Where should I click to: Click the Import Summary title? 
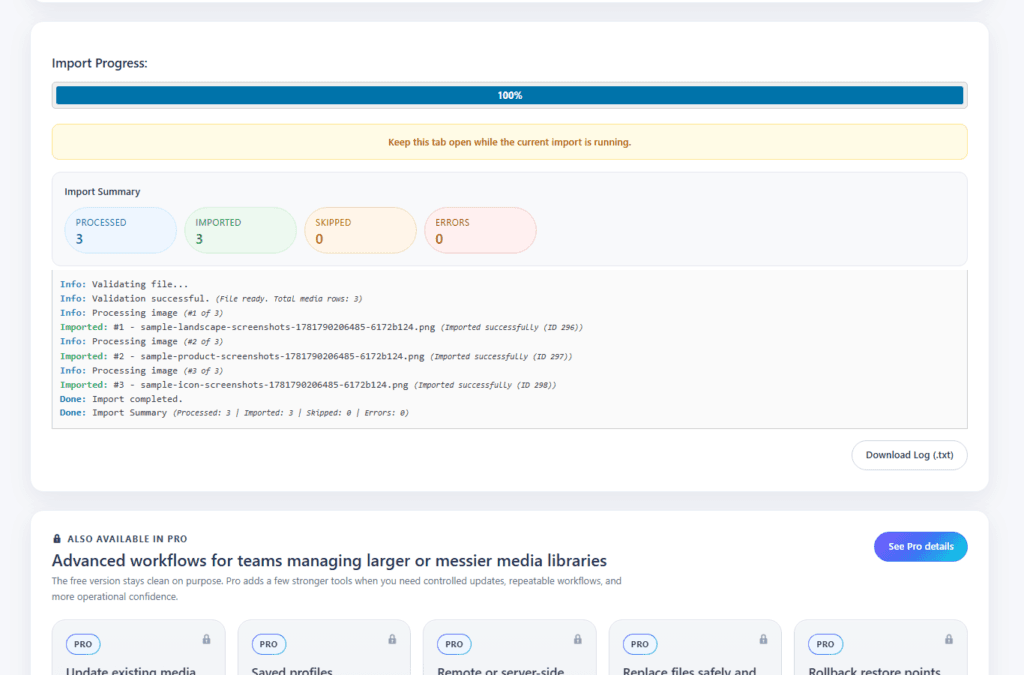click(102, 191)
